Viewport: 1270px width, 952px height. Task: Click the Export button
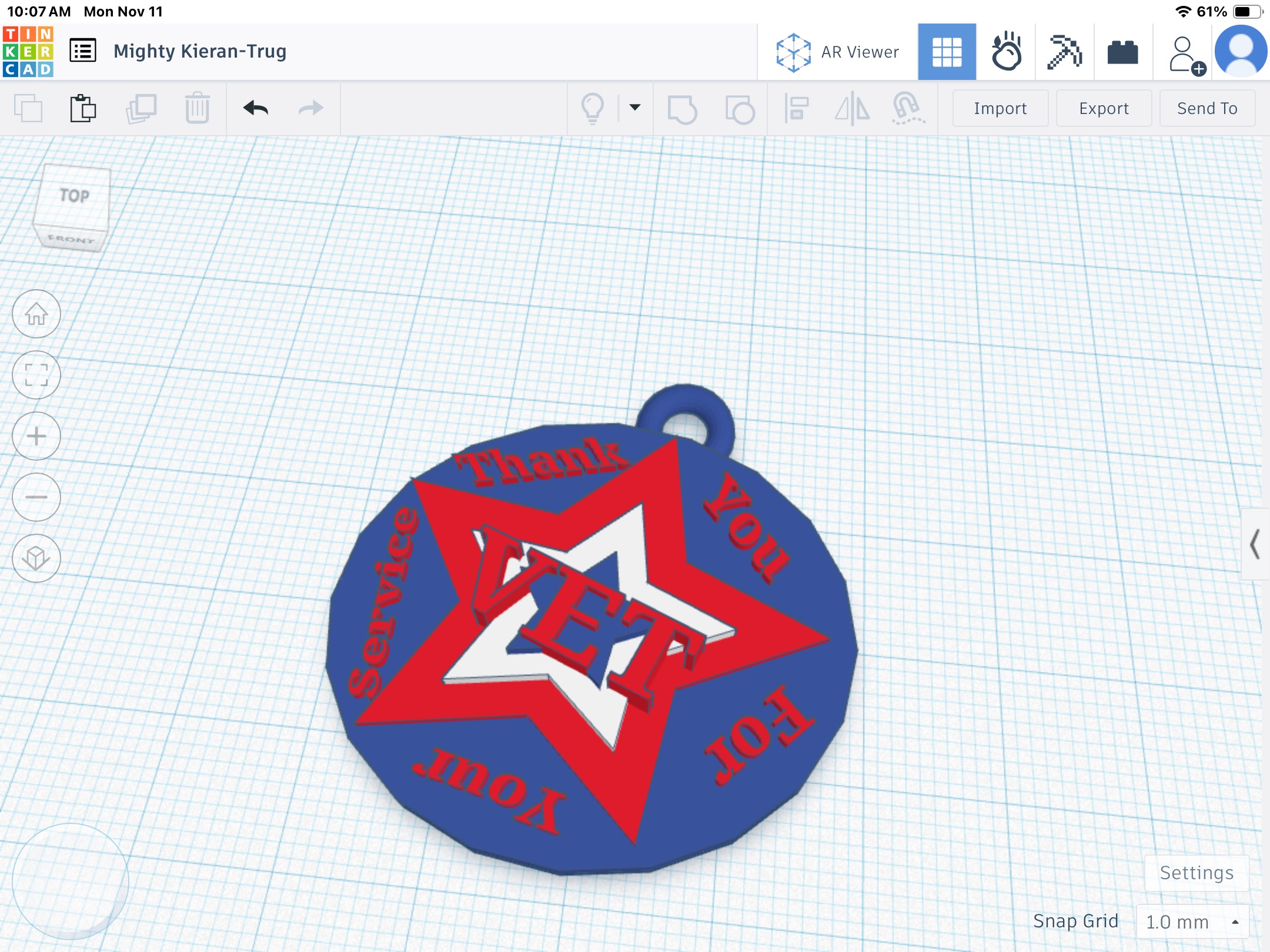pyautogui.click(x=1104, y=108)
